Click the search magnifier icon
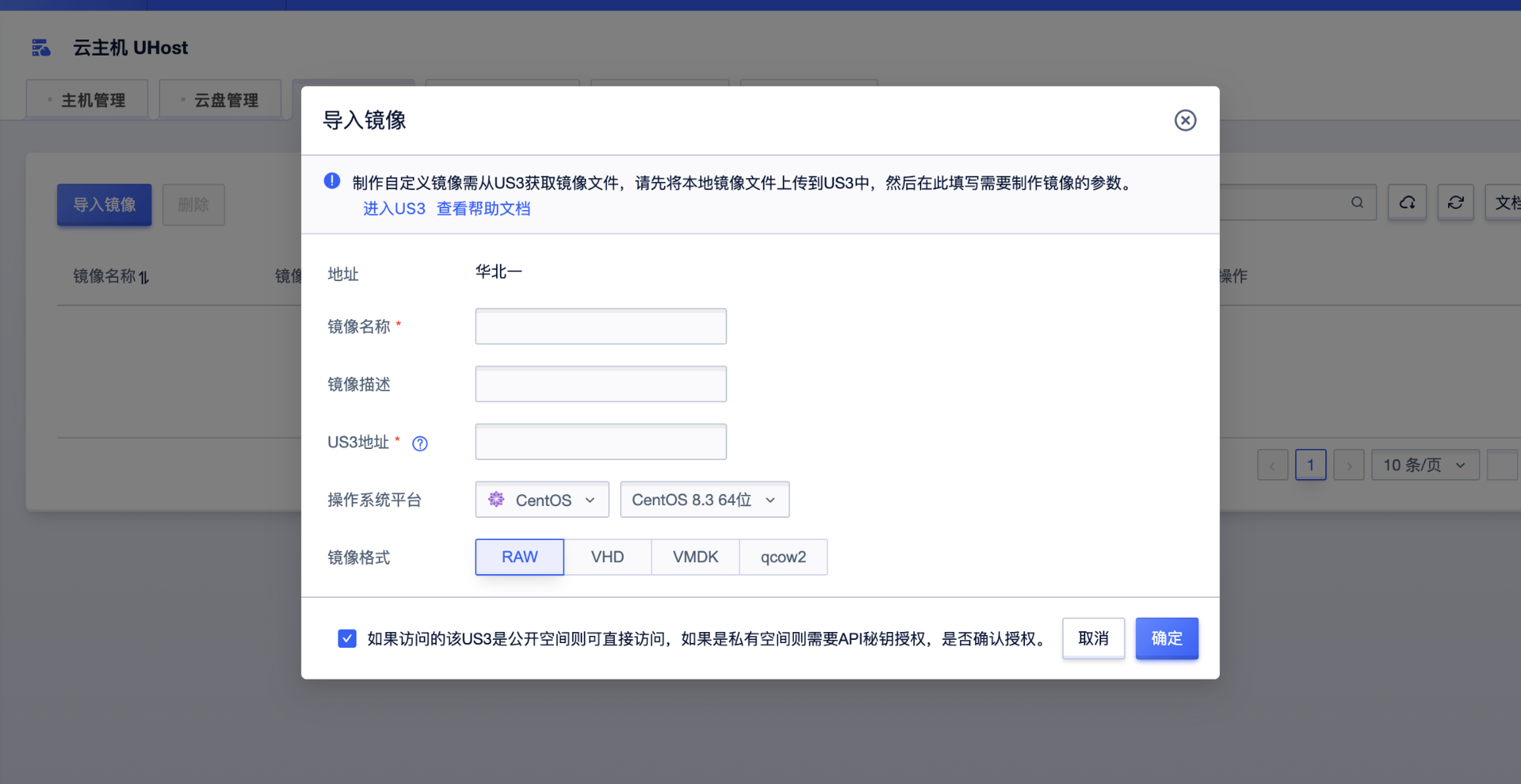 1357,203
